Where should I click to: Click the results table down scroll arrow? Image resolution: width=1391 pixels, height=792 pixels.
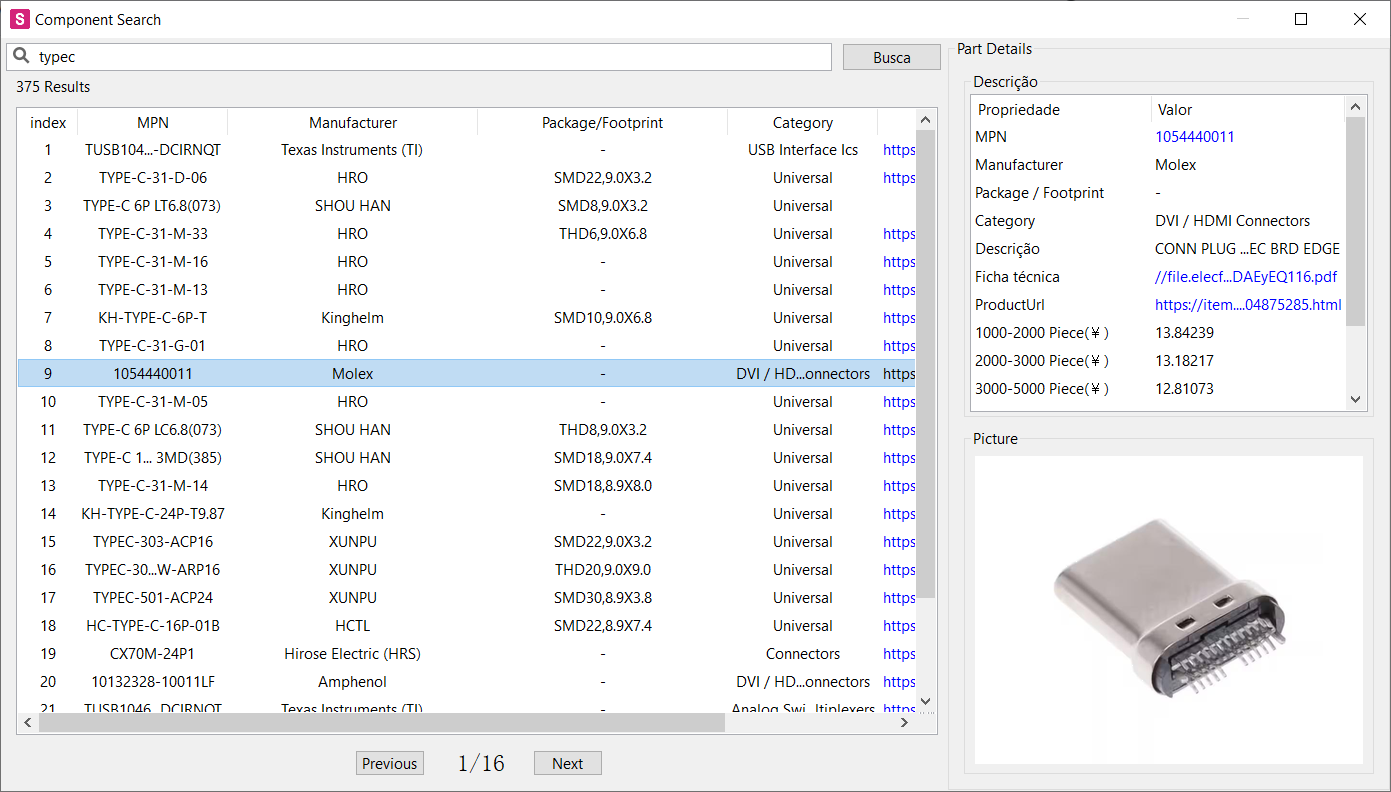925,702
